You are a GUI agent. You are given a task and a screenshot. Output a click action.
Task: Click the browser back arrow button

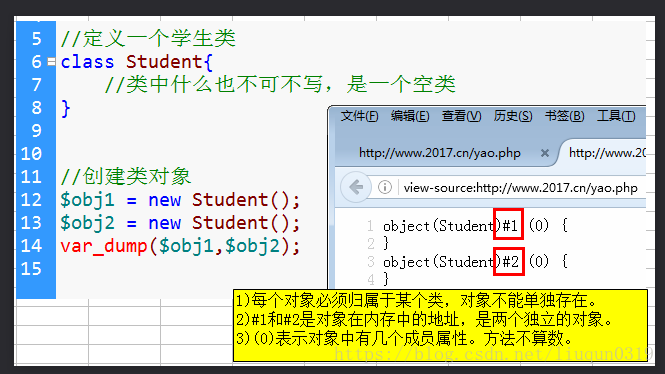click(x=356, y=187)
